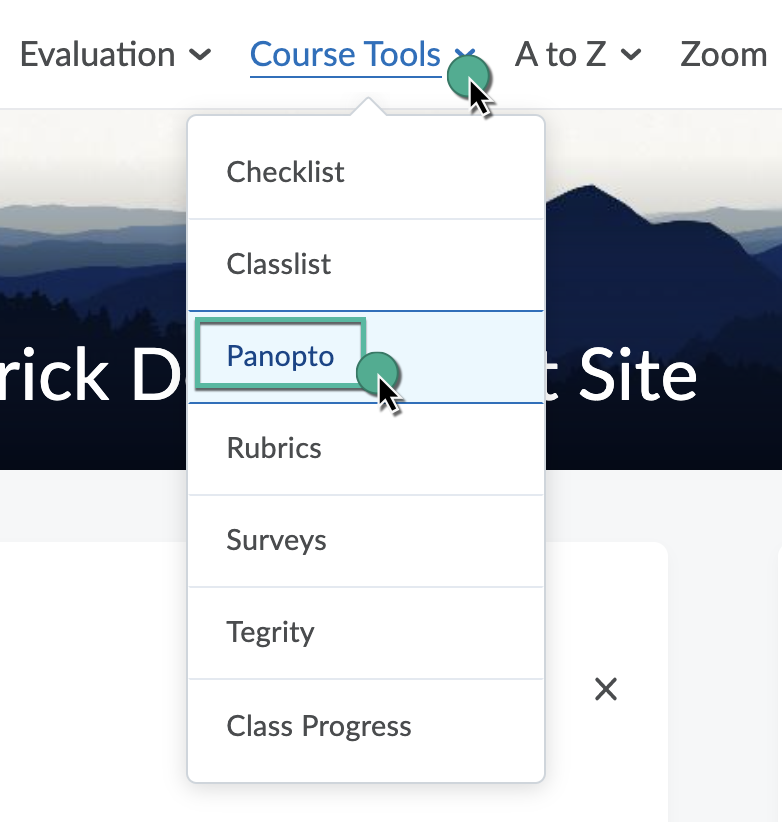Select Tegrity in Course Tools menu

tap(270, 632)
